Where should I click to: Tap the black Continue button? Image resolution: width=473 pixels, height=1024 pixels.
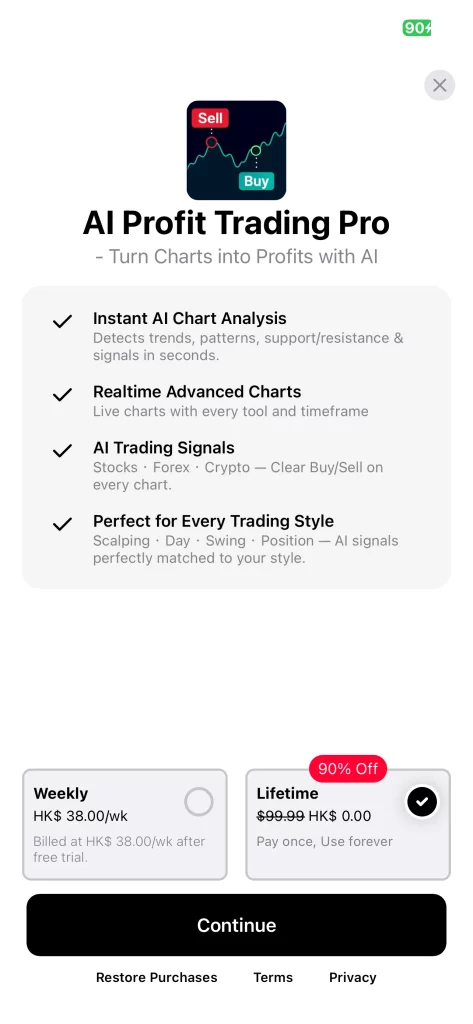click(x=236, y=925)
